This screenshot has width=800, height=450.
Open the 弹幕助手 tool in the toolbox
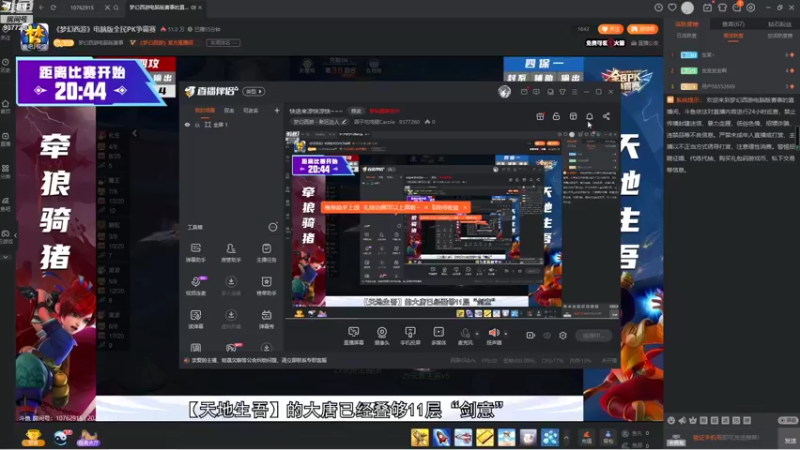(x=195, y=253)
